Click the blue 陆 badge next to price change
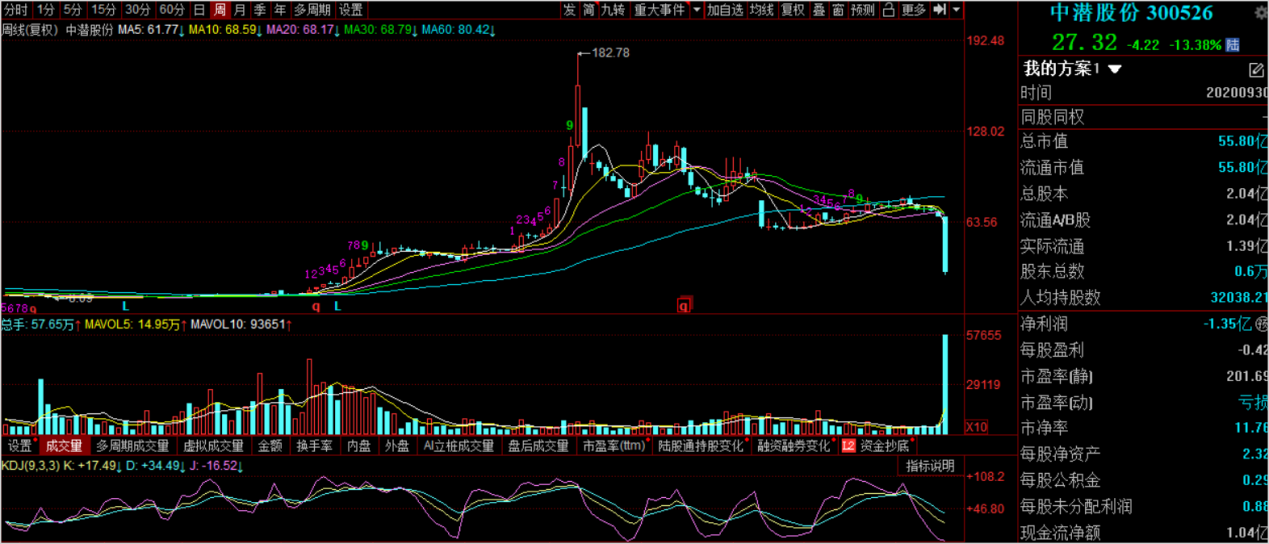The height and width of the screenshot is (544, 1269). [x=1233, y=44]
